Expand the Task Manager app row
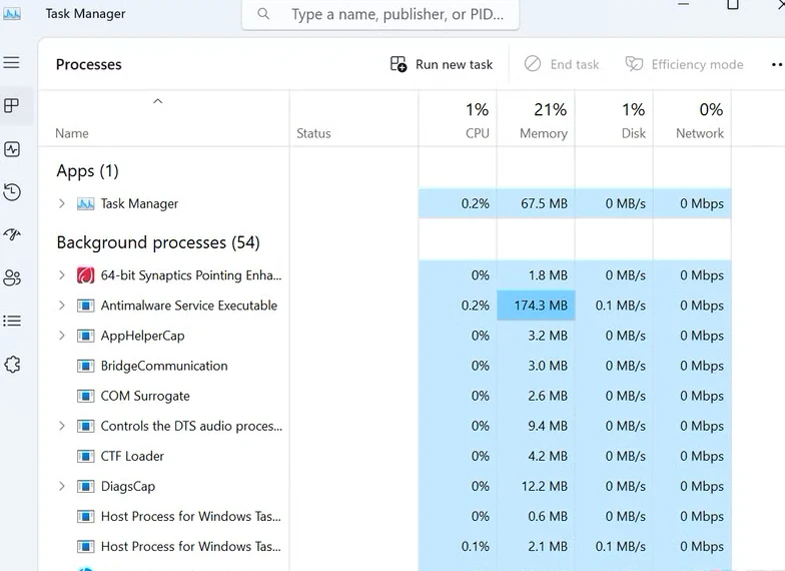785x571 pixels. click(x=62, y=203)
